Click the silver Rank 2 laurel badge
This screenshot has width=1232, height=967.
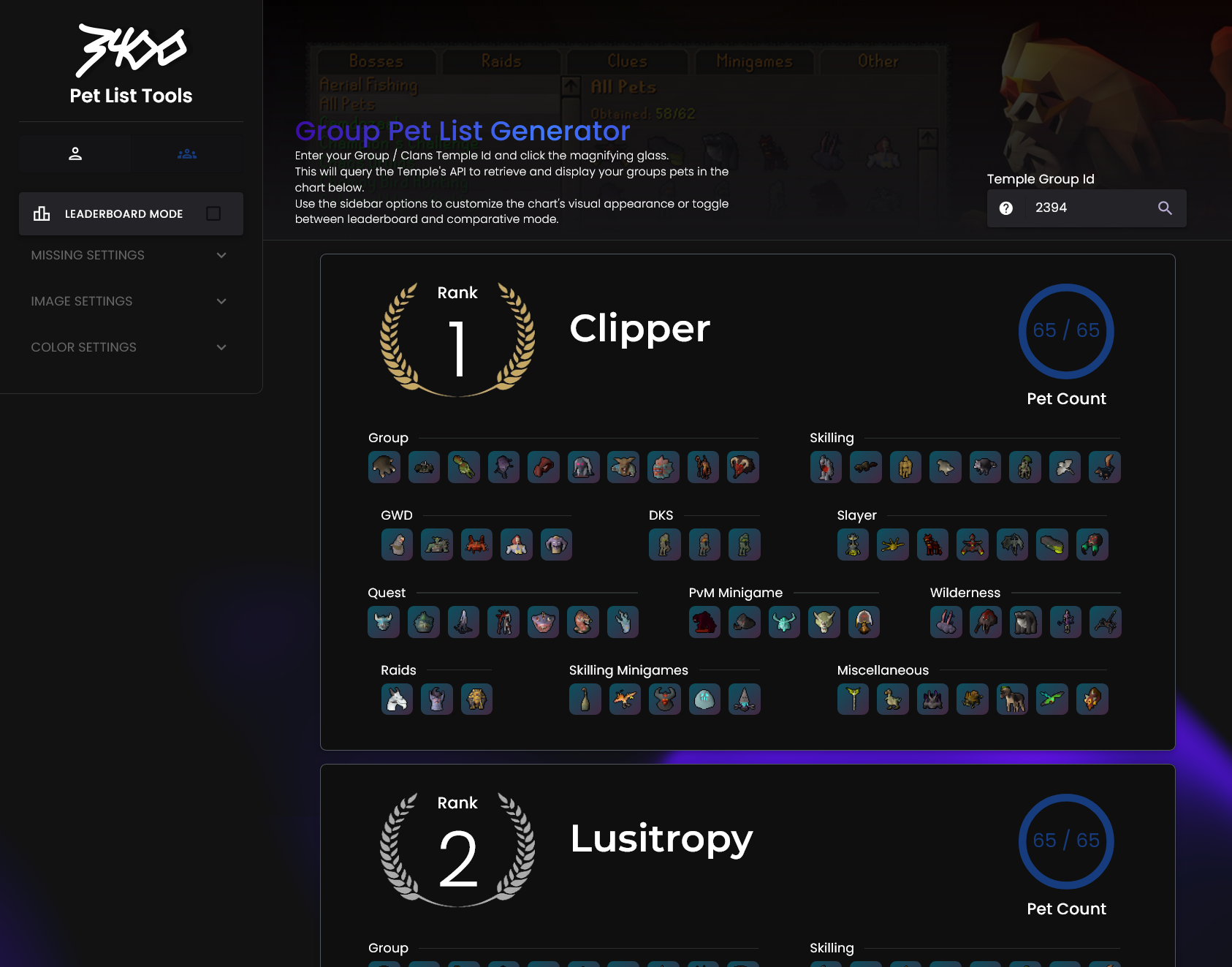[457, 849]
